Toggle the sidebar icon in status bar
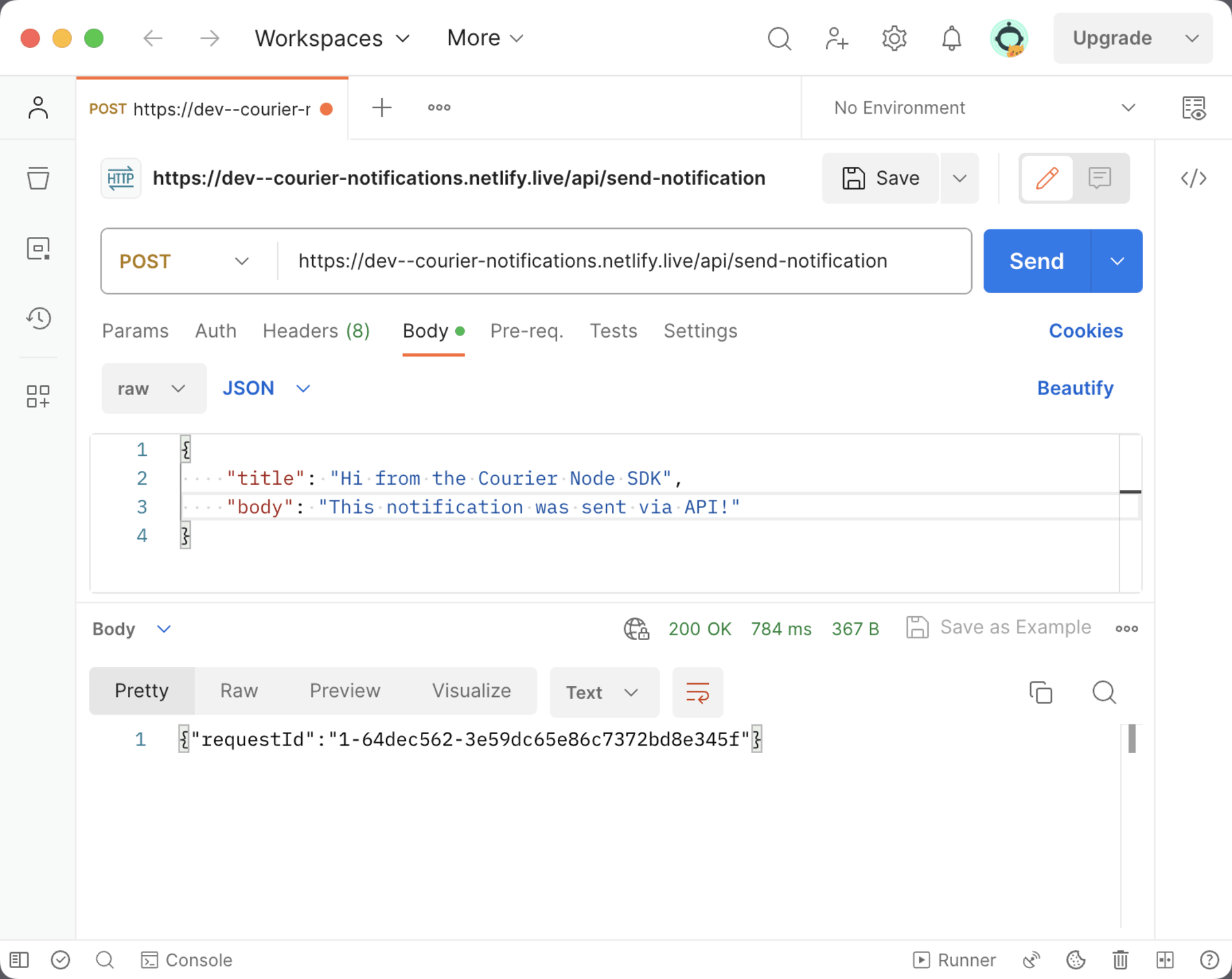This screenshot has width=1232, height=979. coord(19,960)
